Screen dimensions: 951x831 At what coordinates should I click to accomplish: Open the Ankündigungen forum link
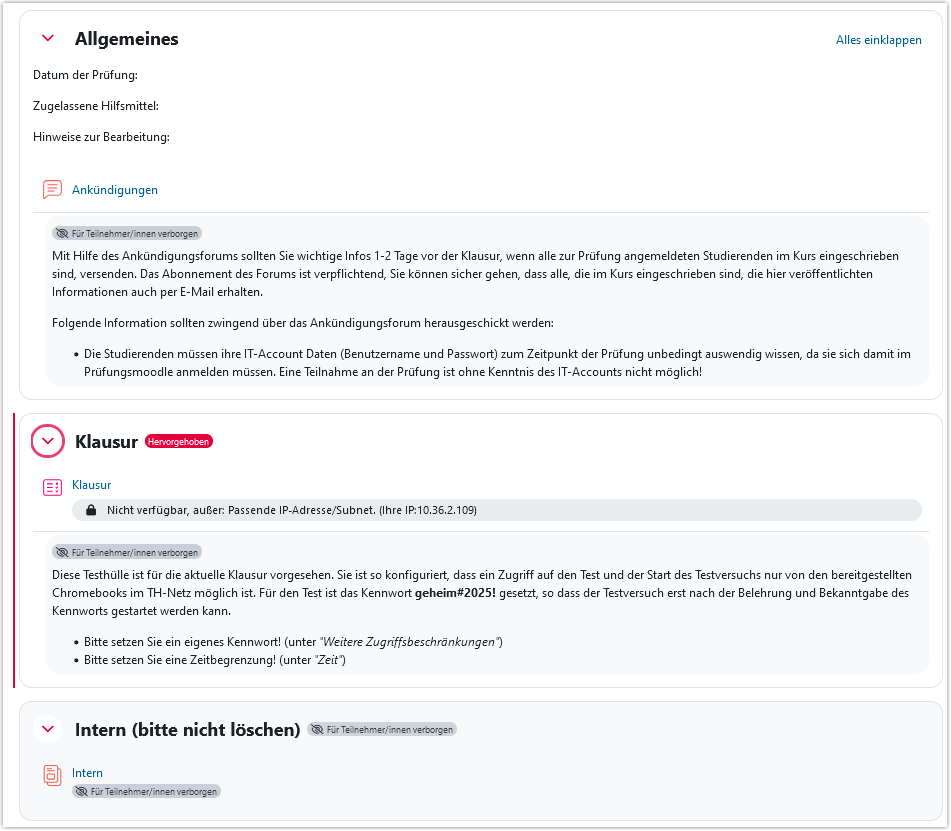pos(115,190)
